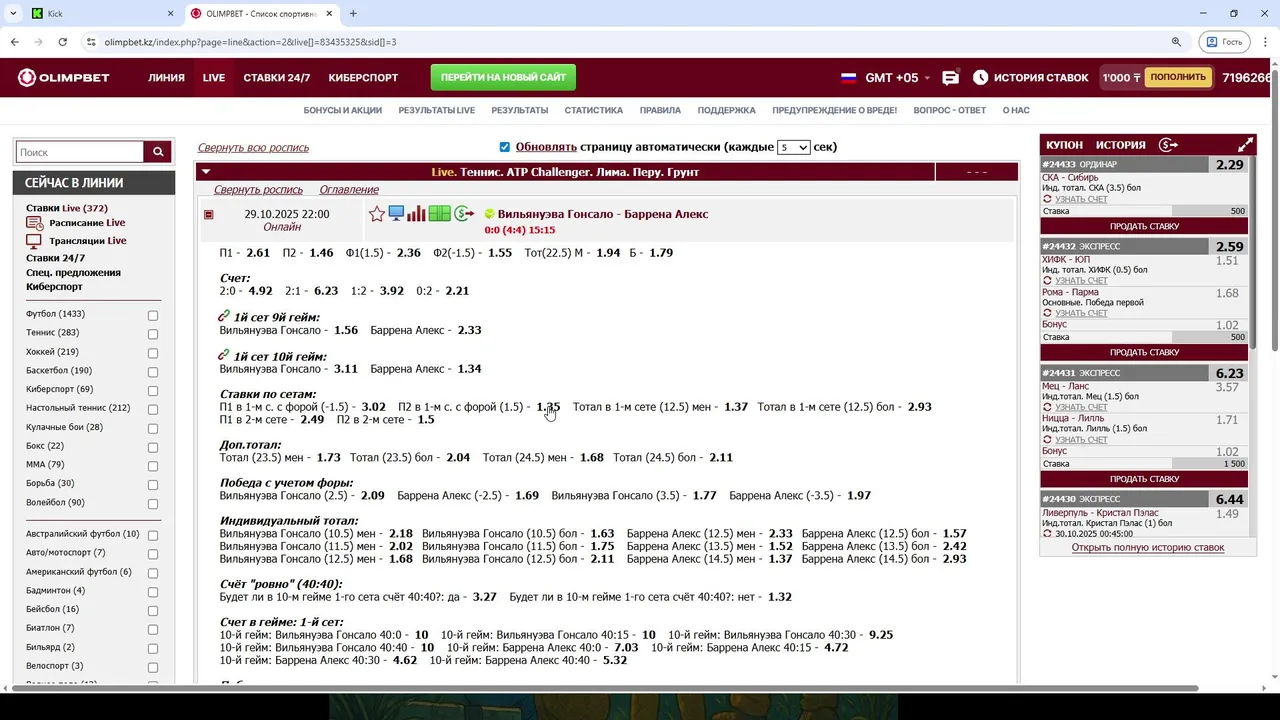Click Свернуть роспись link
Image resolution: width=1280 pixels, height=720 pixels.
point(258,189)
